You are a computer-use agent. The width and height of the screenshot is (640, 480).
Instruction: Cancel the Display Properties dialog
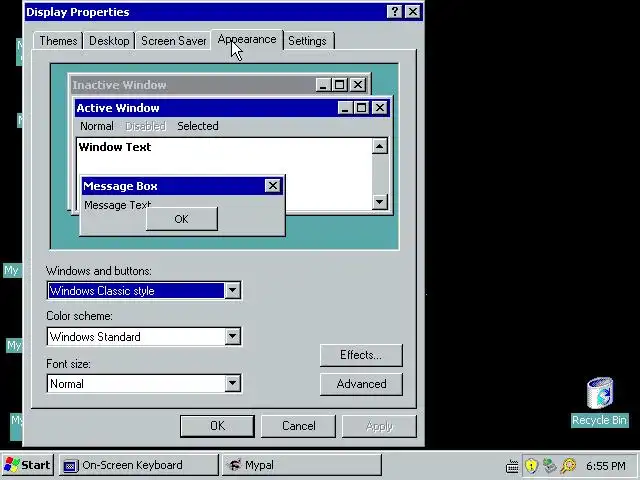(x=298, y=426)
